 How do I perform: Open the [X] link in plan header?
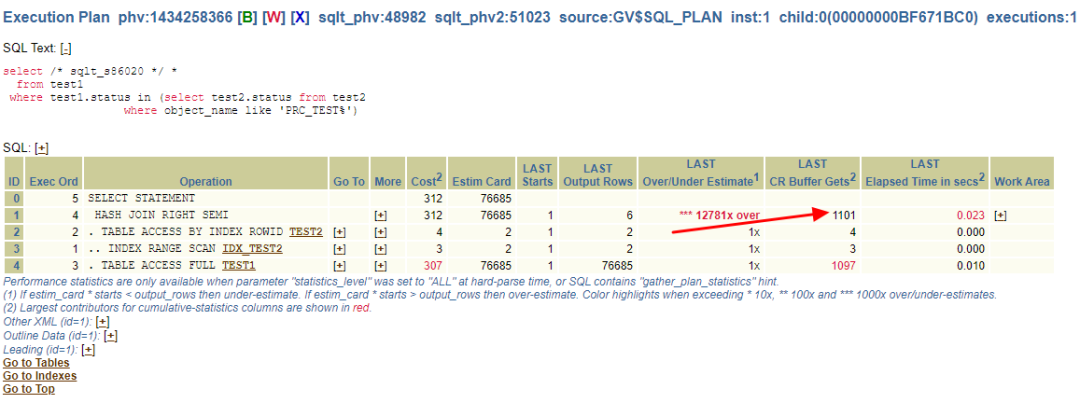click(x=299, y=18)
